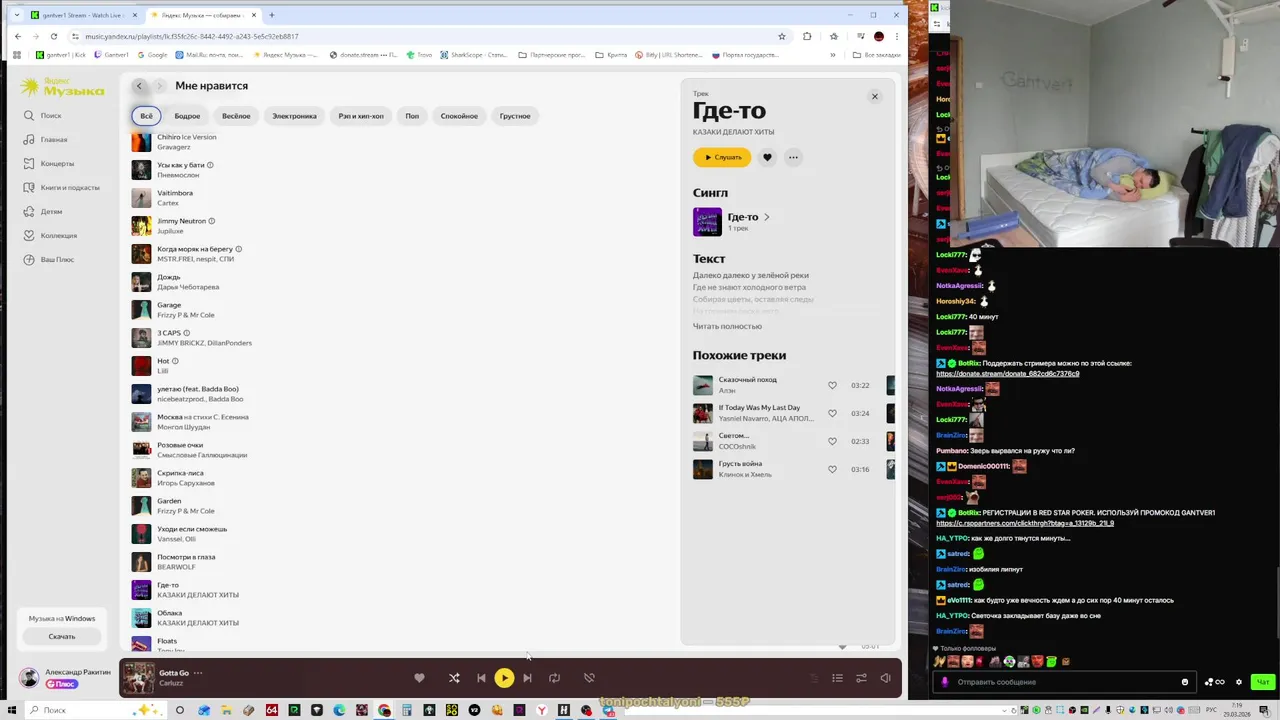The image size is (1280, 720).
Task: Expand the Где-то single chevron
Action: click(767, 217)
